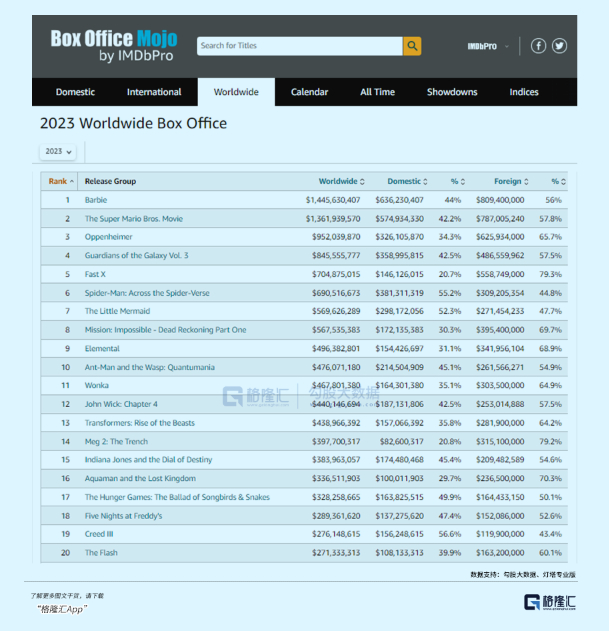
Task: Open the Calendar tab
Action: click(x=310, y=92)
